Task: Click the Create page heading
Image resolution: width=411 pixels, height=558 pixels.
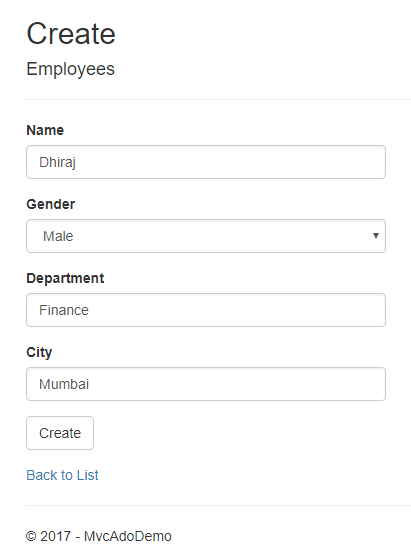Action: coord(71,33)
